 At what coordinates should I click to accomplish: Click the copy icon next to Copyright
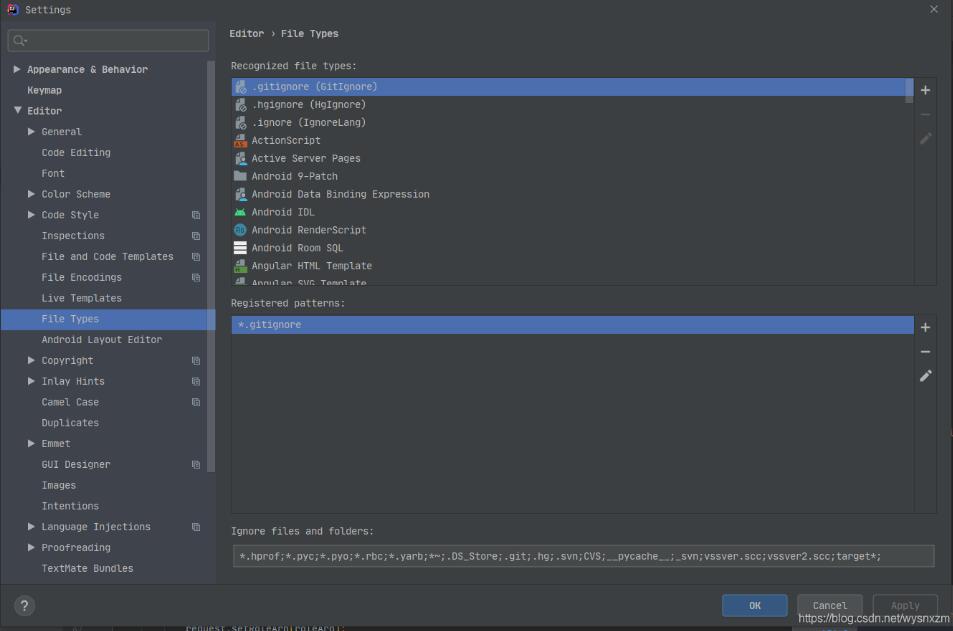point(196,360)
